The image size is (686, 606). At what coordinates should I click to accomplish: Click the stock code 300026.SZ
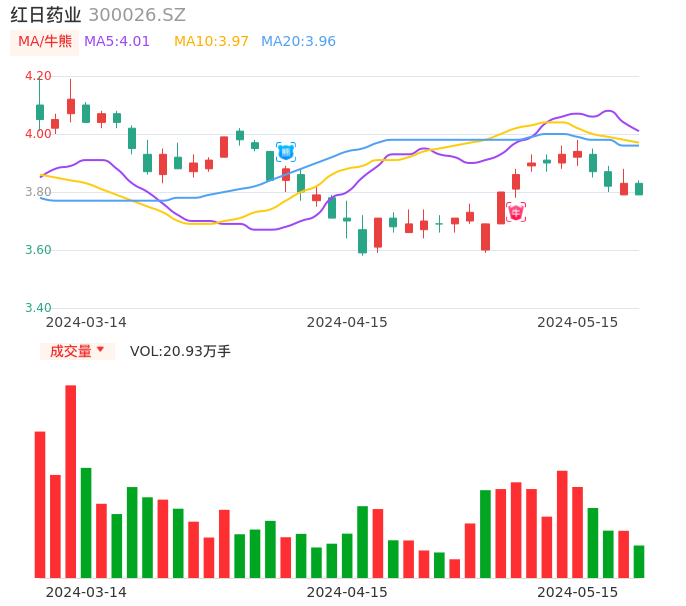pyautogui.click(x=137, y=15)
